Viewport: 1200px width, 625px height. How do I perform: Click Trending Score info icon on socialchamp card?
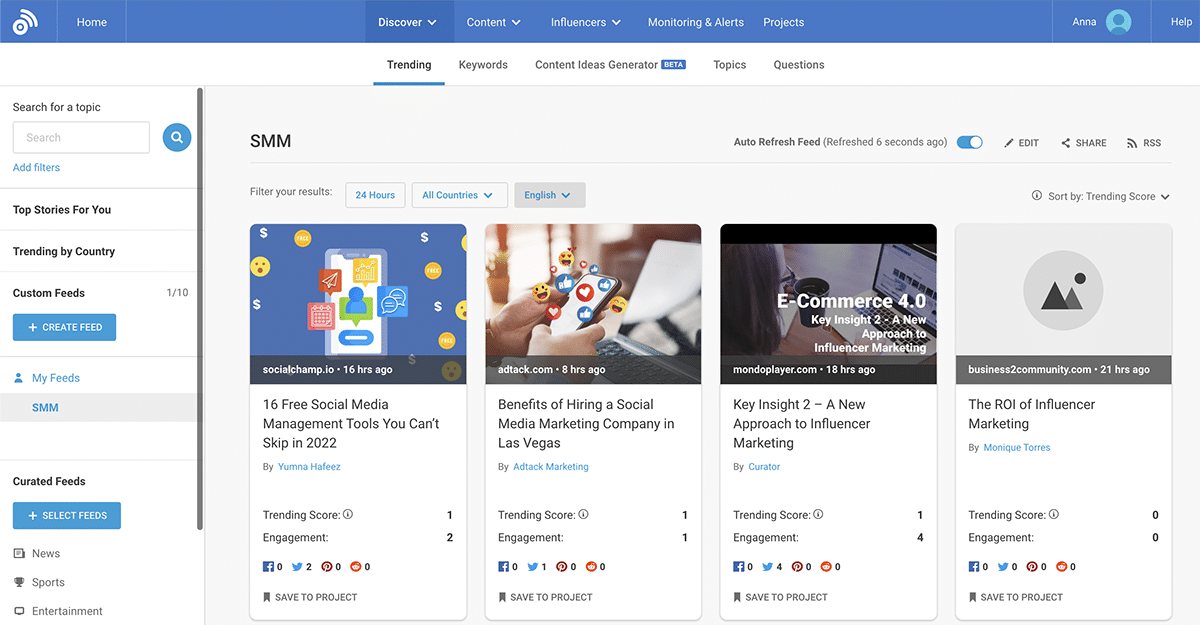(348, 514)
